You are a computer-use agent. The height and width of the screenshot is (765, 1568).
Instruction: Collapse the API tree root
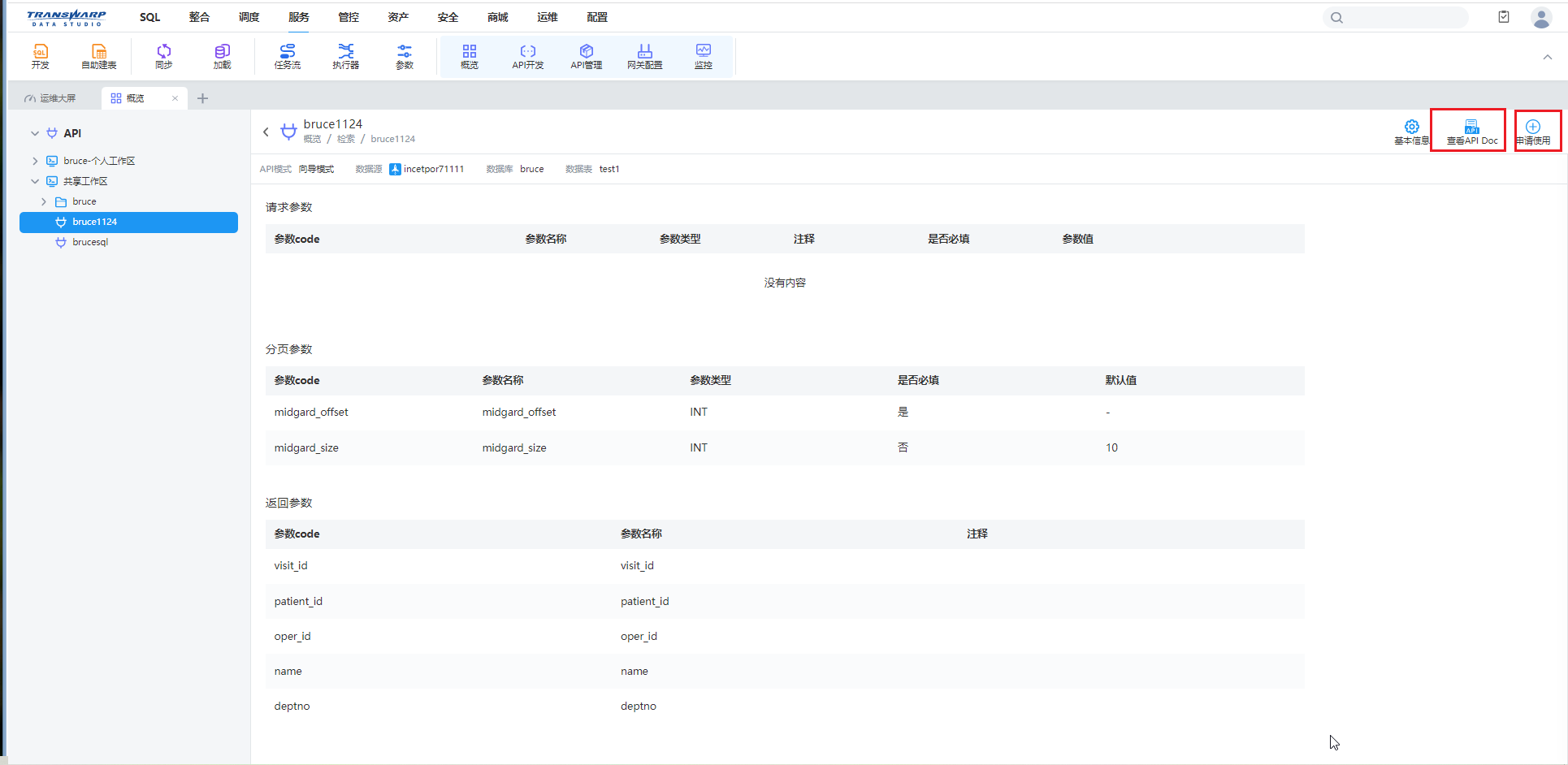[x=35, y=133]
